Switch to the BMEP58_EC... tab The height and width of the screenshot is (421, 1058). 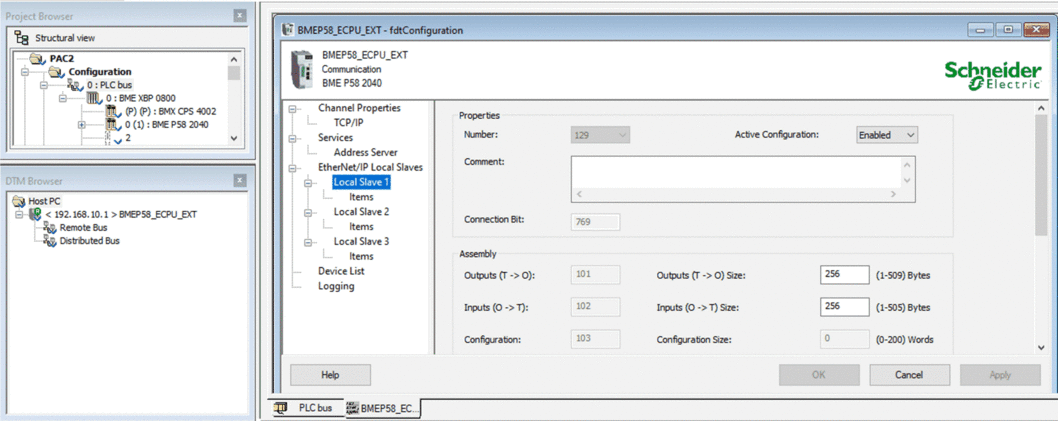click(x=383, y=408)
